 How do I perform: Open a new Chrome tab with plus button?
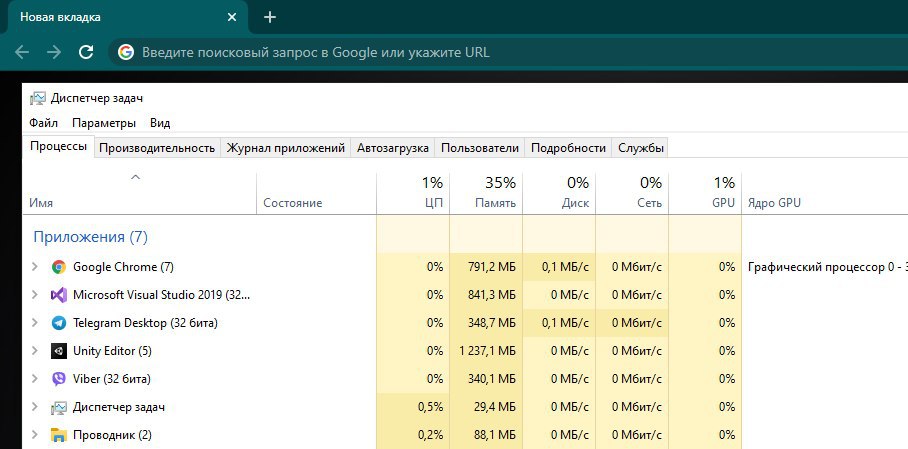(270, 17)
